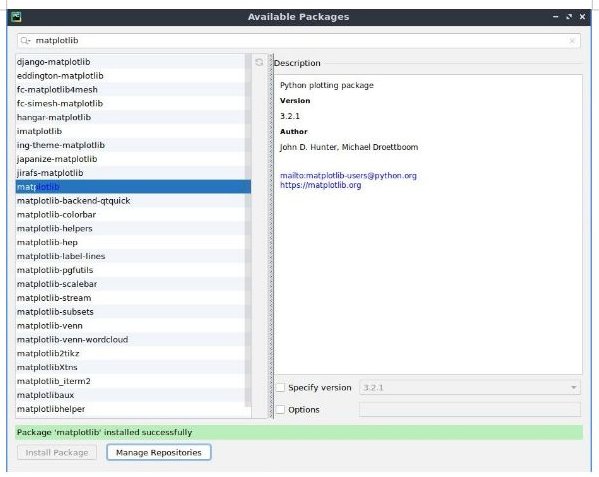The image size is (599, 477).
Task: Select fc-simesh-matplotlib package
Action: (133, 103)
